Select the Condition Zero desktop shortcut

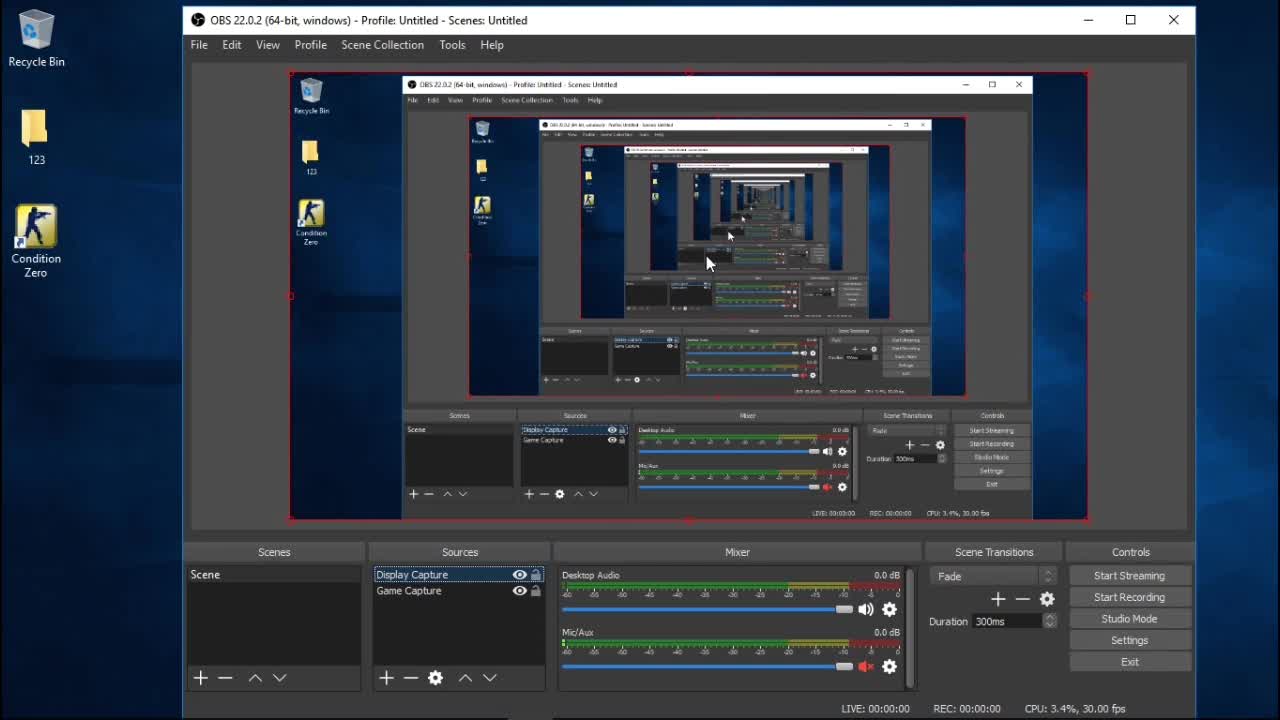tap(36, 241)
